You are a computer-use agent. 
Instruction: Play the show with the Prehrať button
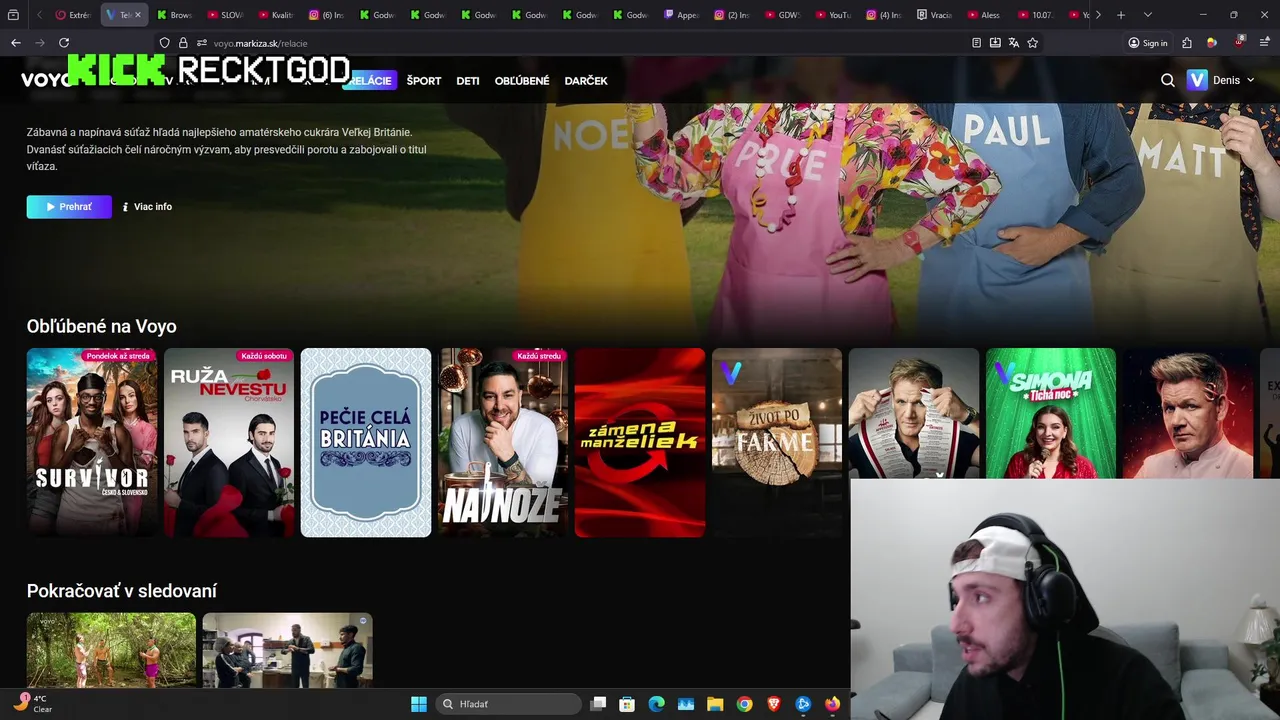[x=69, y=206]
